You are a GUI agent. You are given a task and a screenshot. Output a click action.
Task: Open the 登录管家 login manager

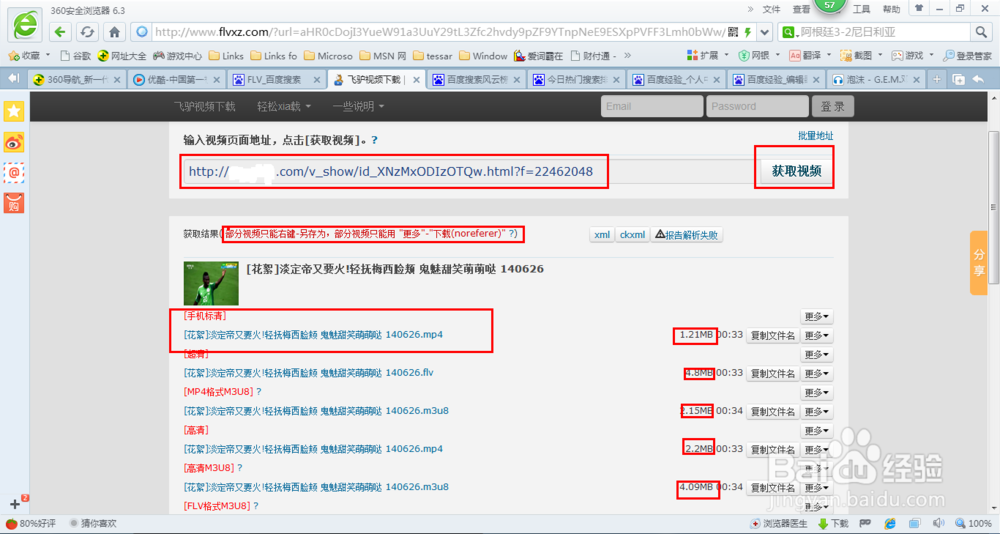coord(967,56)
